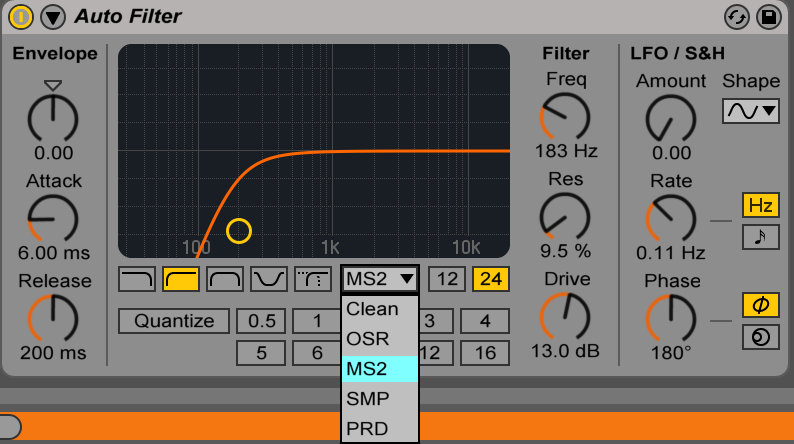Viewport: 794px width, 444px height.
Task: Switch the LFO rate to Hz mode
Action: [761, 206]
